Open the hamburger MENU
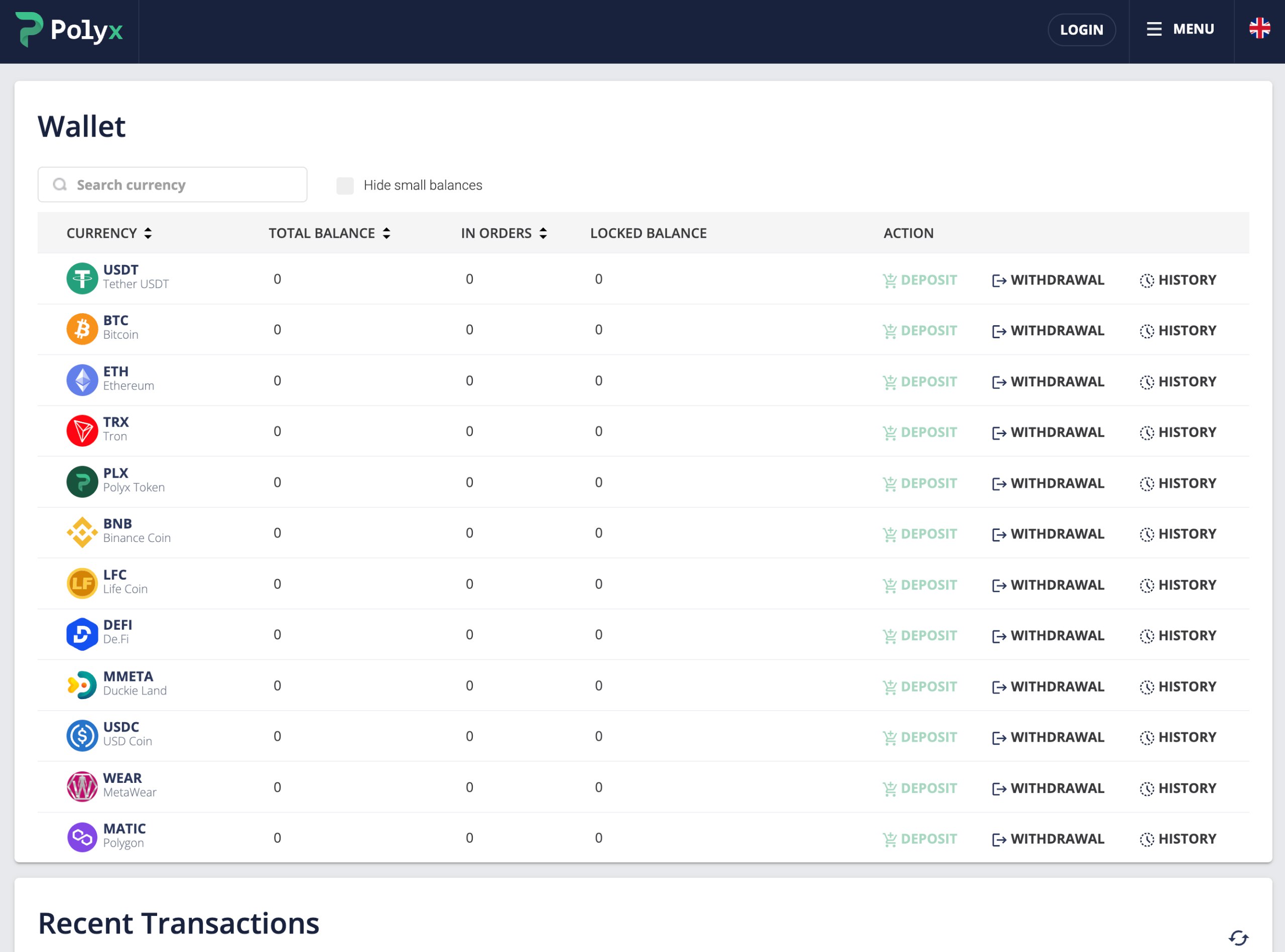1285x952 pixels. pyautogui.click(x=1180, y=30)
